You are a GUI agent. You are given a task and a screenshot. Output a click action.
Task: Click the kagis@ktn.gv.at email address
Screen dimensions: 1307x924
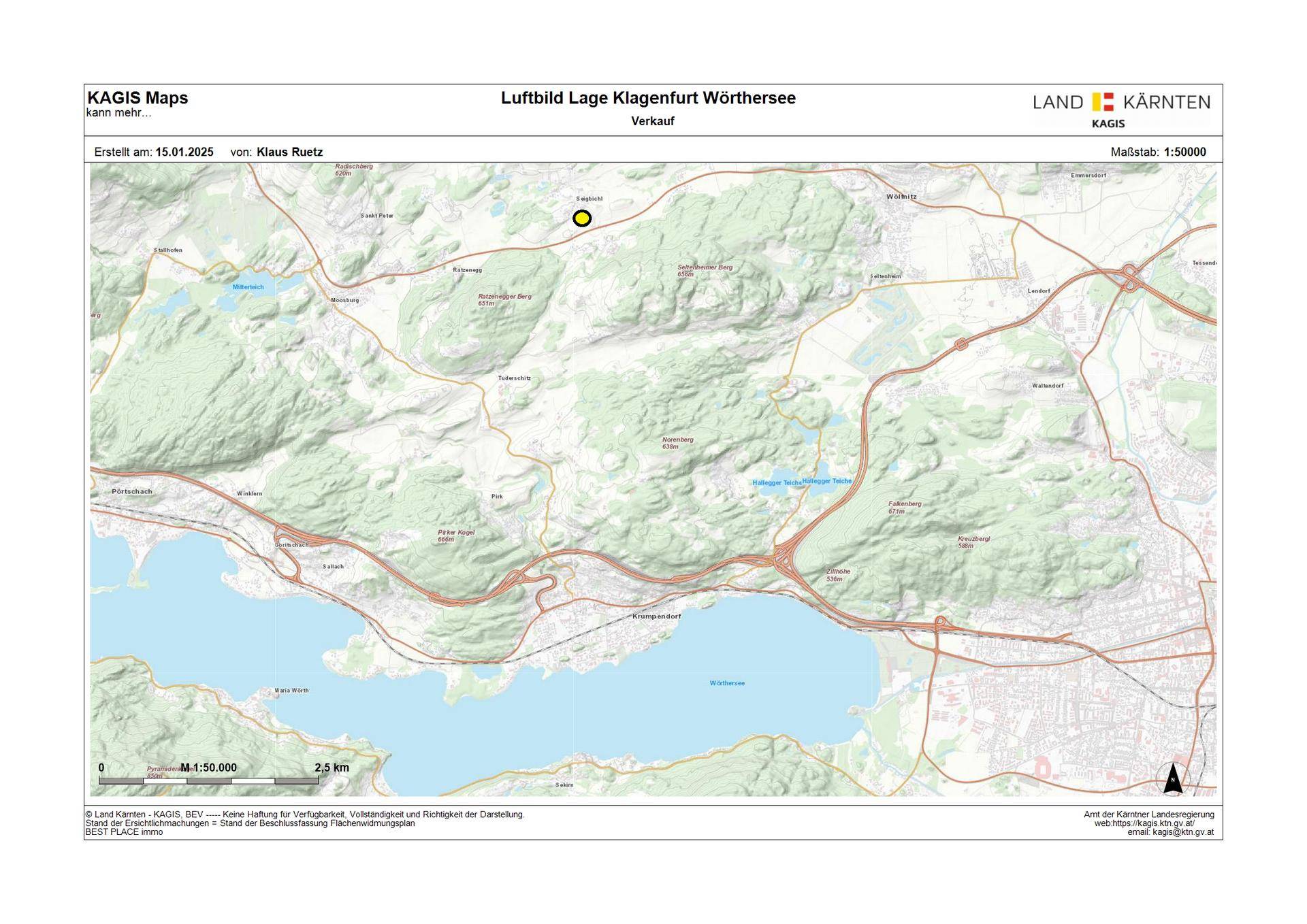(x=1183, y=832)
